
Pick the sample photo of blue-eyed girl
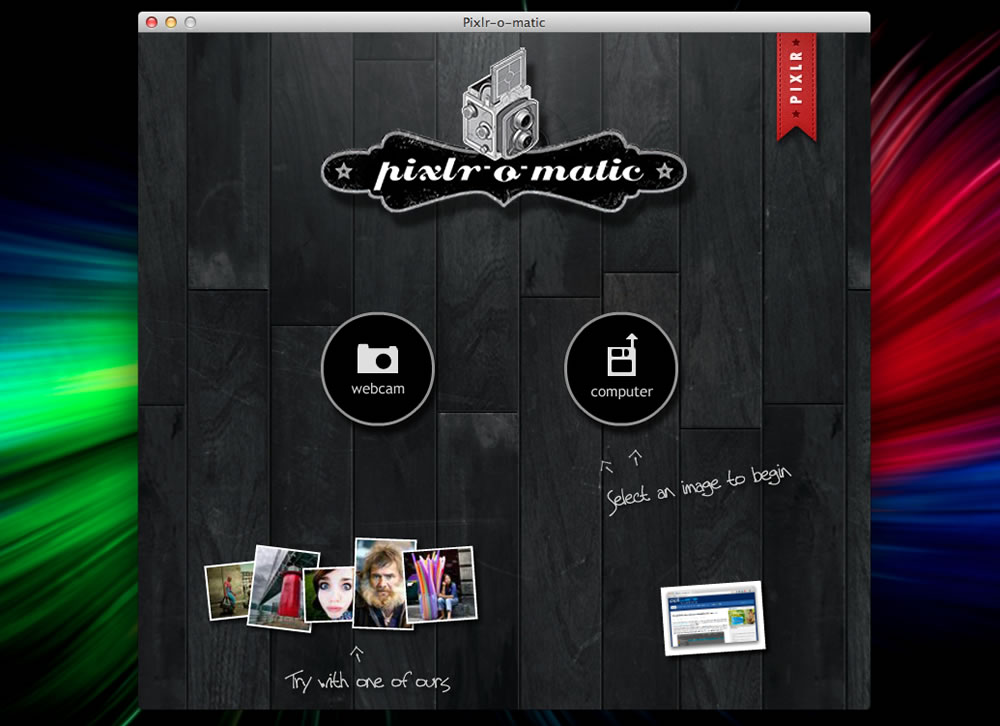point(329,594)
